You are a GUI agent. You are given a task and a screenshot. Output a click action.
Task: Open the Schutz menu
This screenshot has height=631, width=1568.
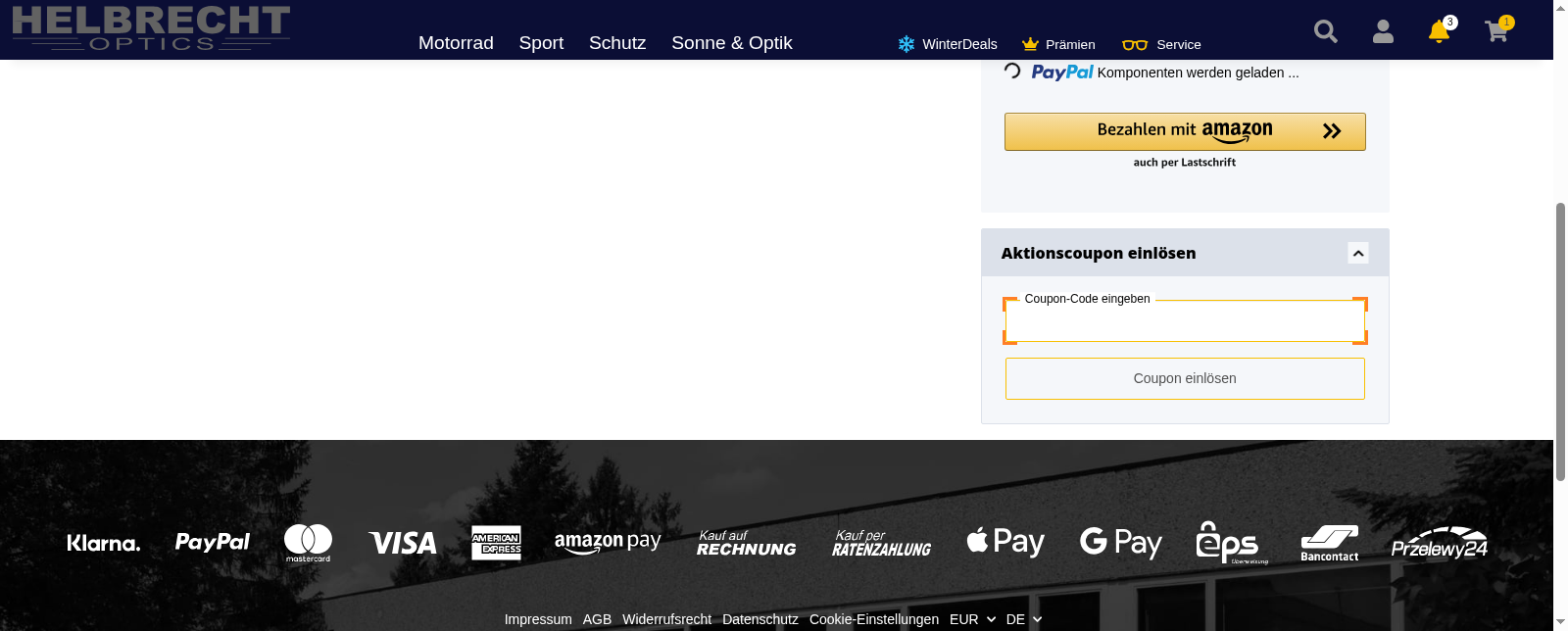617,43
